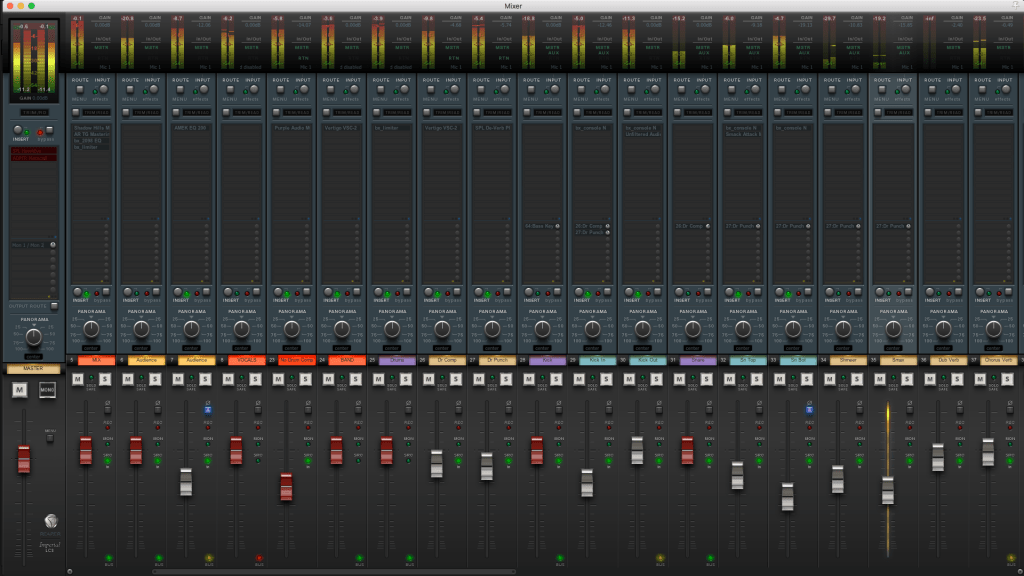
Task: Click the bus indicator at bottom of MIX channel
Action: 108,558
